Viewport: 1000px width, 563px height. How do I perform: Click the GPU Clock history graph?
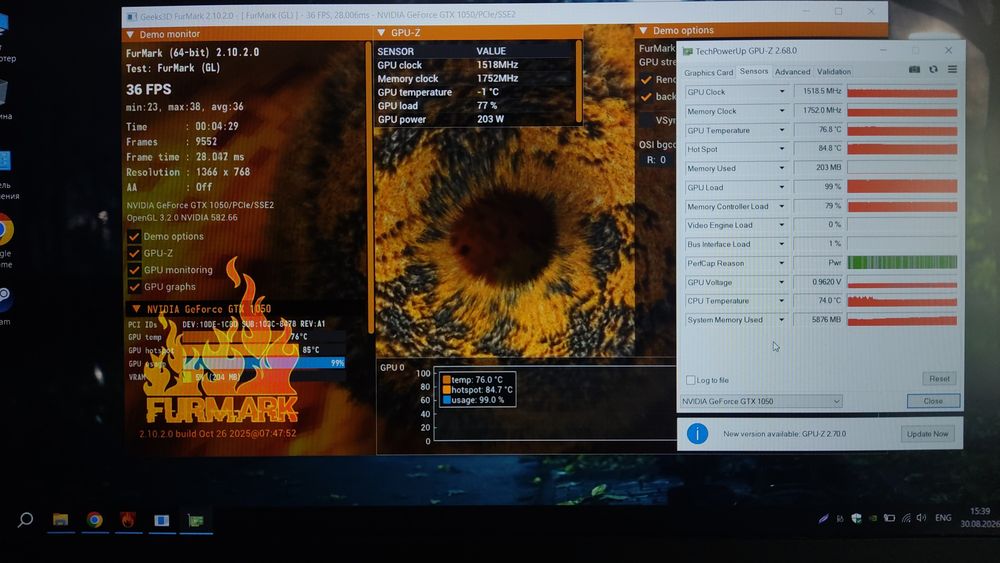pyautogui.click(x=902, y=92)
